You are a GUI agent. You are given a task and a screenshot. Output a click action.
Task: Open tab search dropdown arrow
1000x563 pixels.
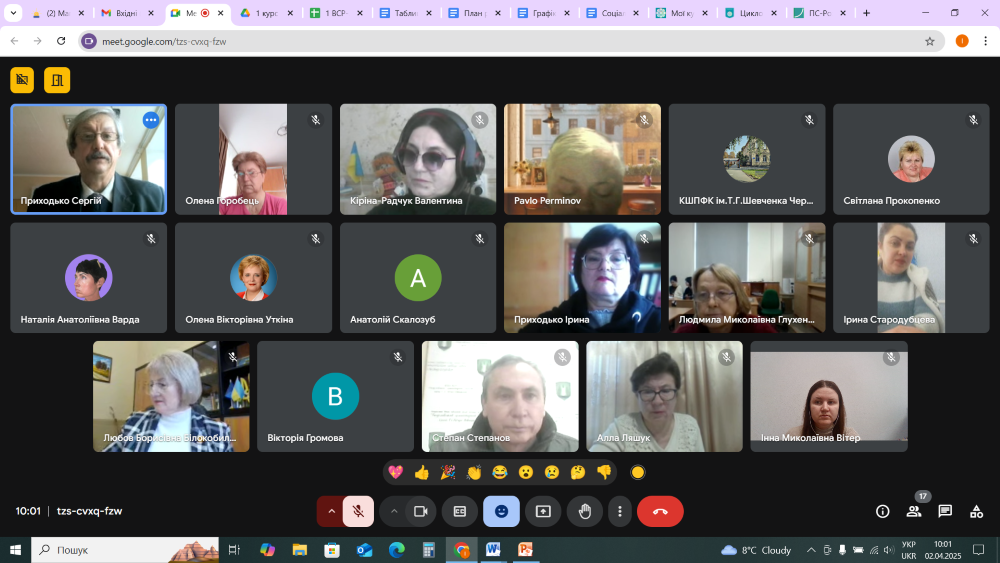[13, 13]
